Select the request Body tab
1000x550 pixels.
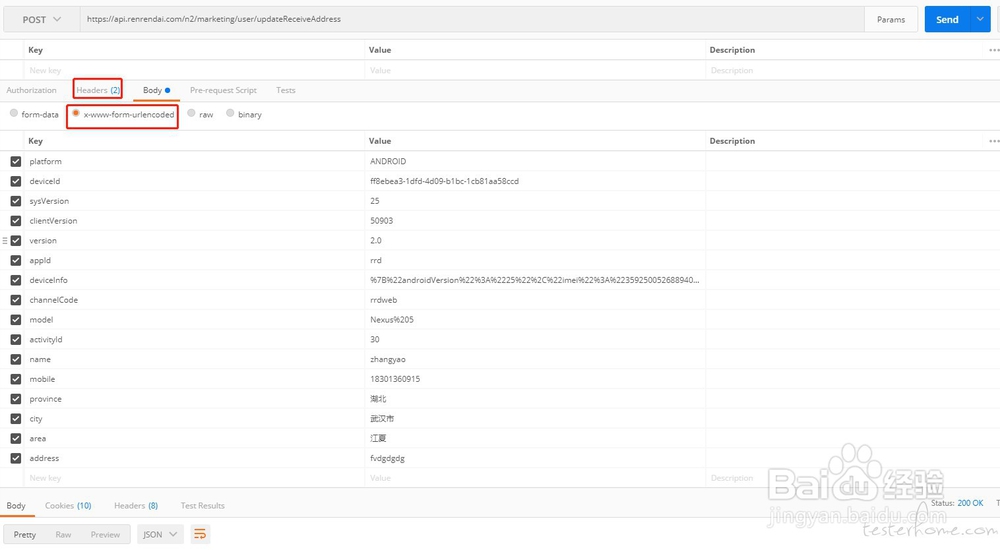coord(156,90)
